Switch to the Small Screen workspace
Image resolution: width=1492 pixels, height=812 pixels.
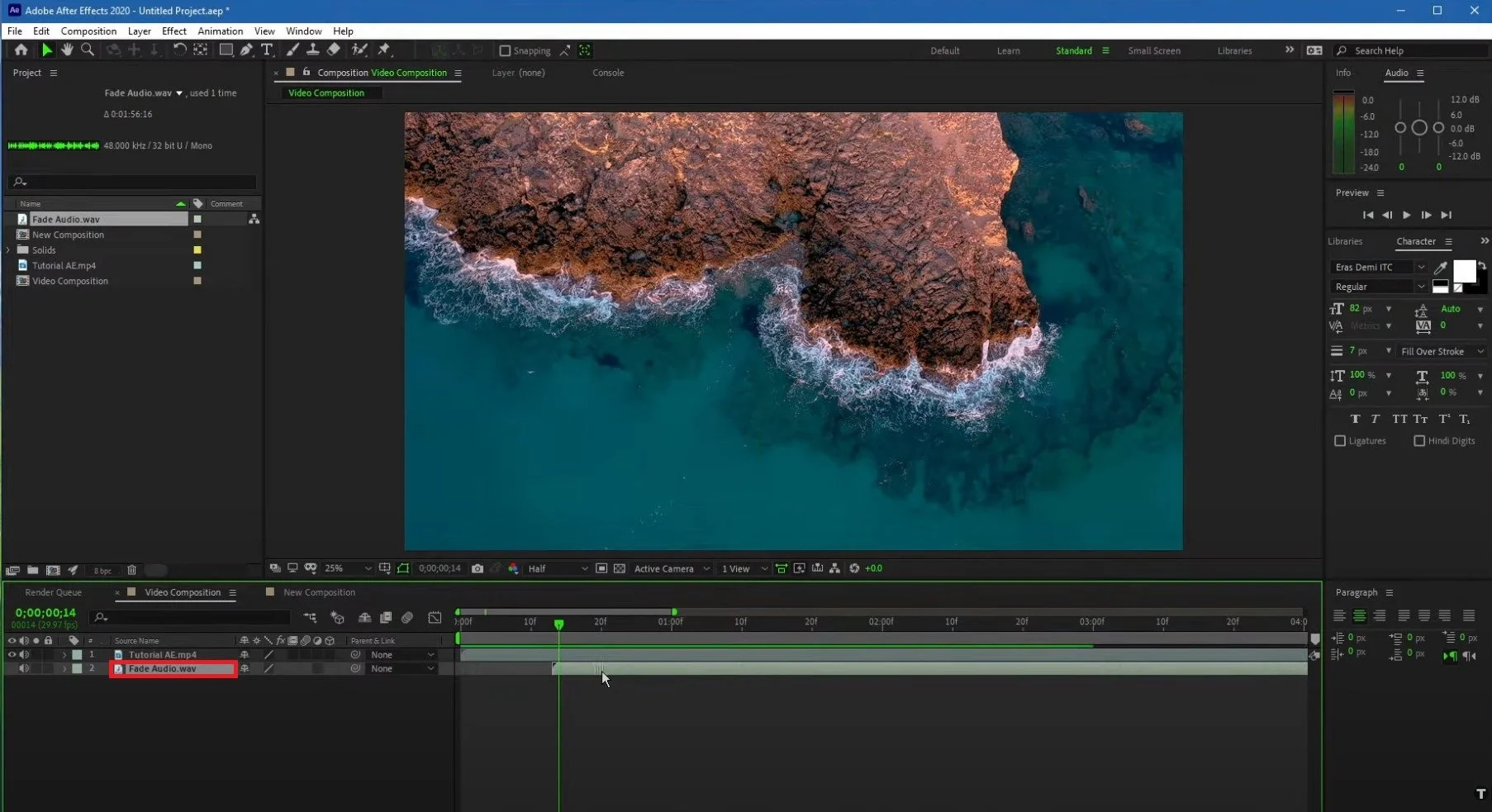point(1153,50)
